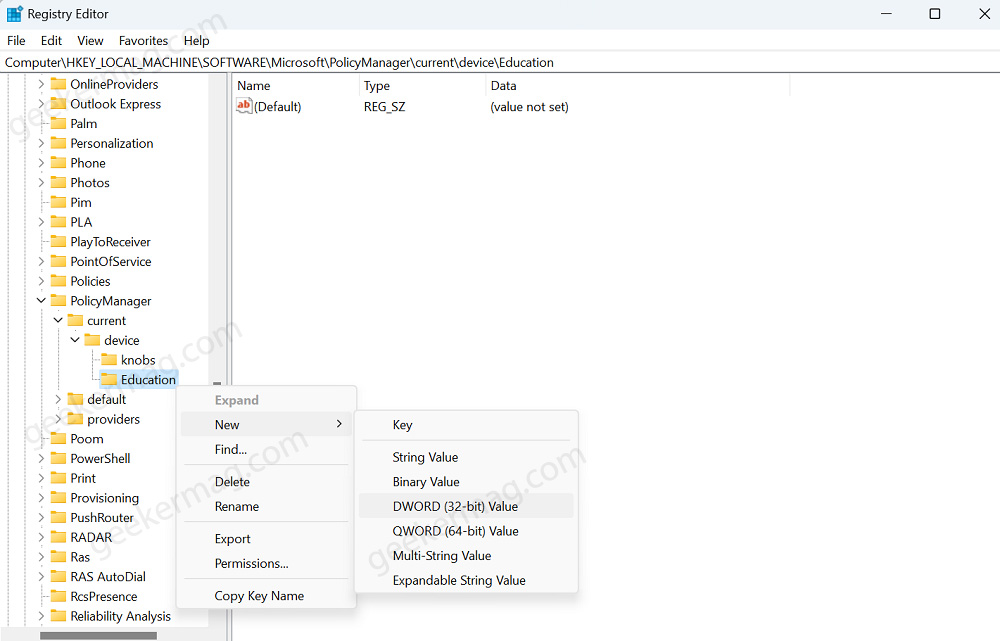This screenshot has height=641, width=1000.
Task: Select the PolicyManager folder icon
Action: point(59,300)
